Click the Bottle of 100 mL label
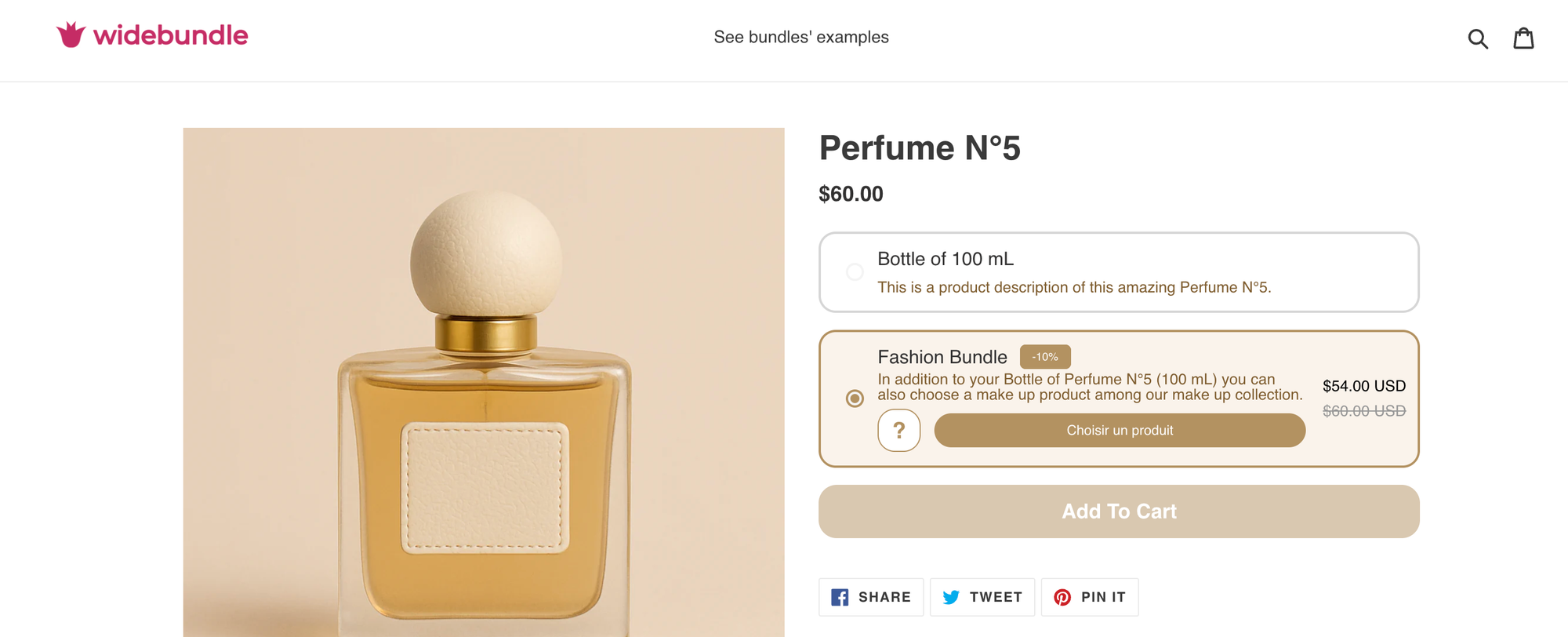 click(945, 259)
